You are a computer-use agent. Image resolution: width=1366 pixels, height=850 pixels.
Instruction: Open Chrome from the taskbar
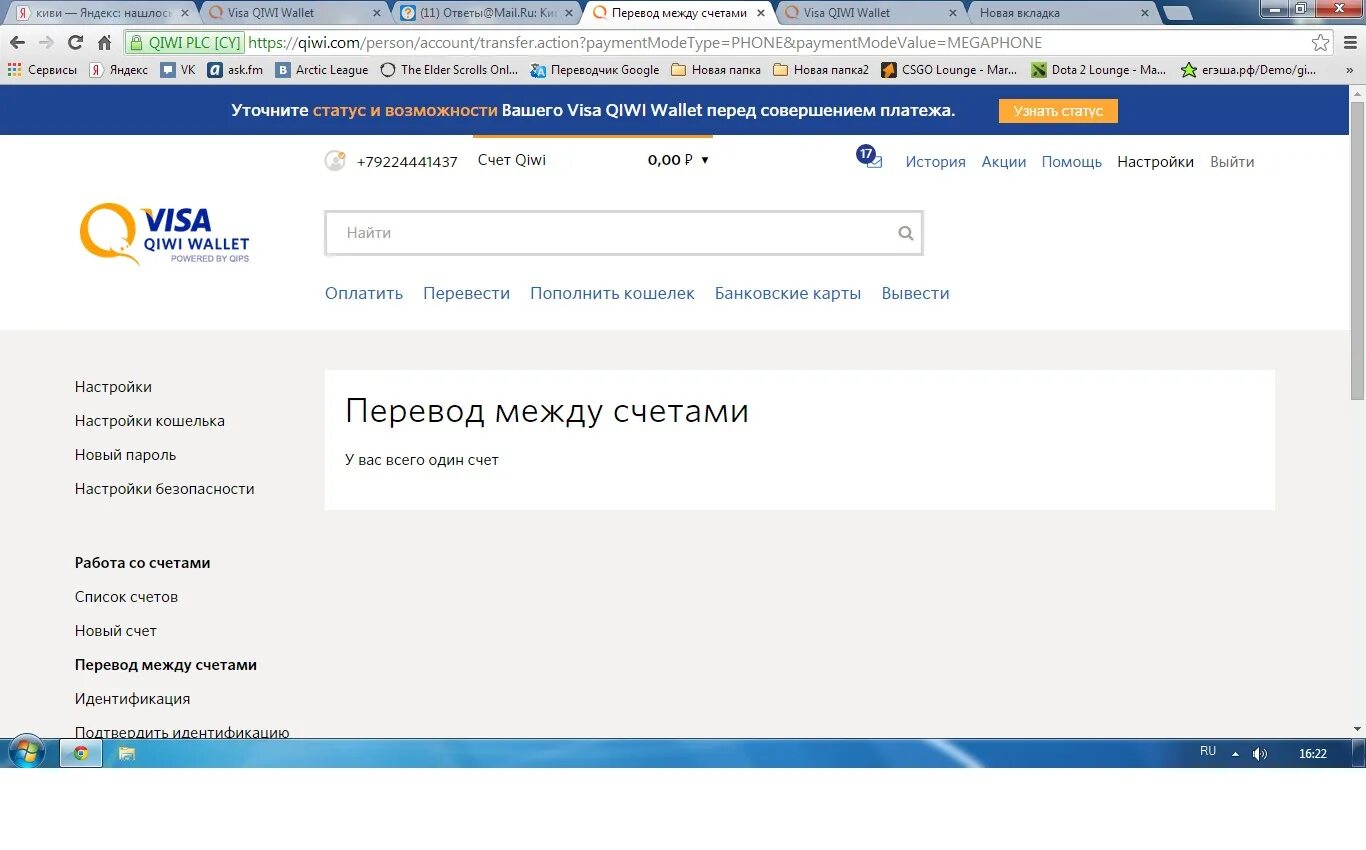pyautogui.click(x=81, y=754)
